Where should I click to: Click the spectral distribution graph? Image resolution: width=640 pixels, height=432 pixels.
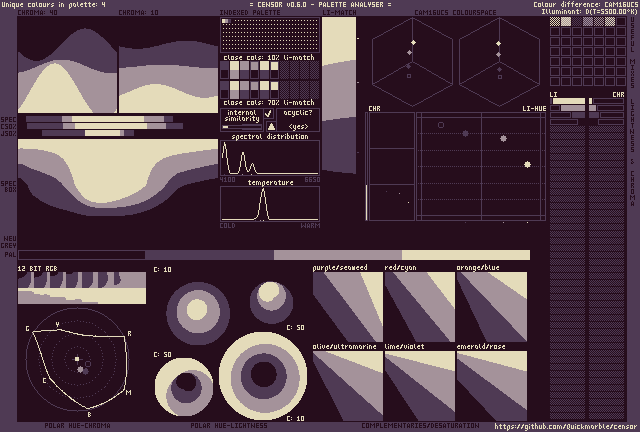coord(270,158)
